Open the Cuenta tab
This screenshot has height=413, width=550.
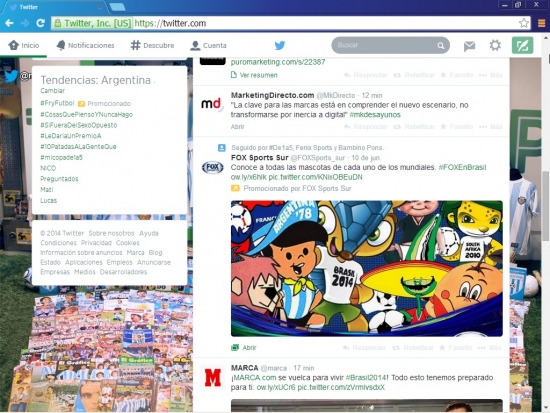pos(208,45)
